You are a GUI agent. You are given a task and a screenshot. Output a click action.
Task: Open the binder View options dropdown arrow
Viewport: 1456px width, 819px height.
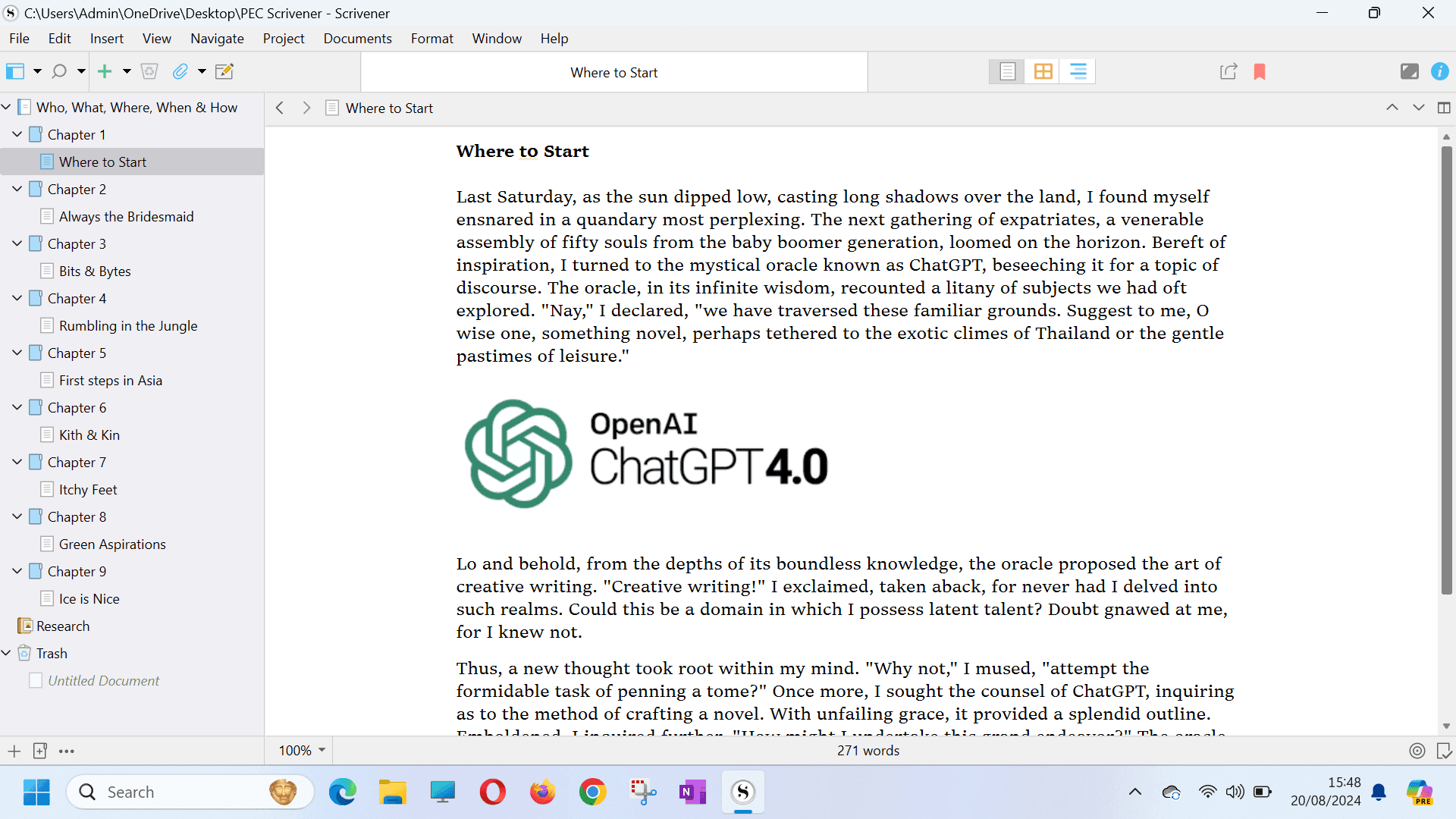coord(37,71)
